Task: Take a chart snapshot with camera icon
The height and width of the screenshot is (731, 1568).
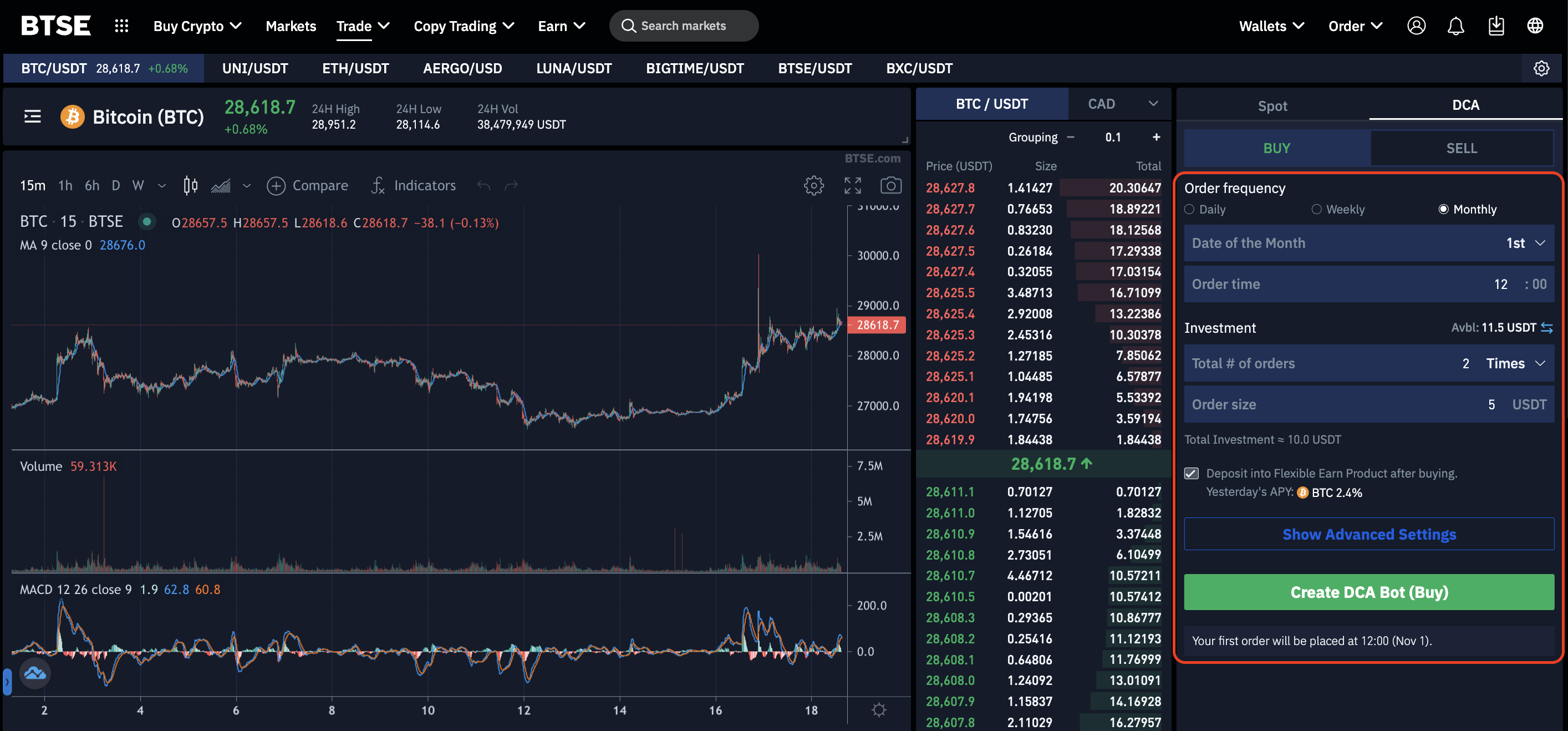Action: click(x=891, y=185)
